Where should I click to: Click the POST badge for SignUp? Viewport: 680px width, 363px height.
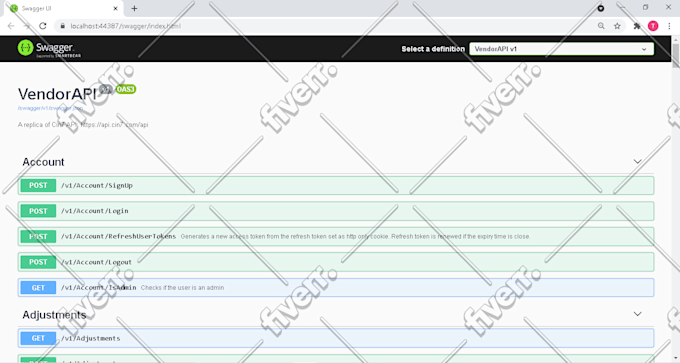tap(38, 185)
